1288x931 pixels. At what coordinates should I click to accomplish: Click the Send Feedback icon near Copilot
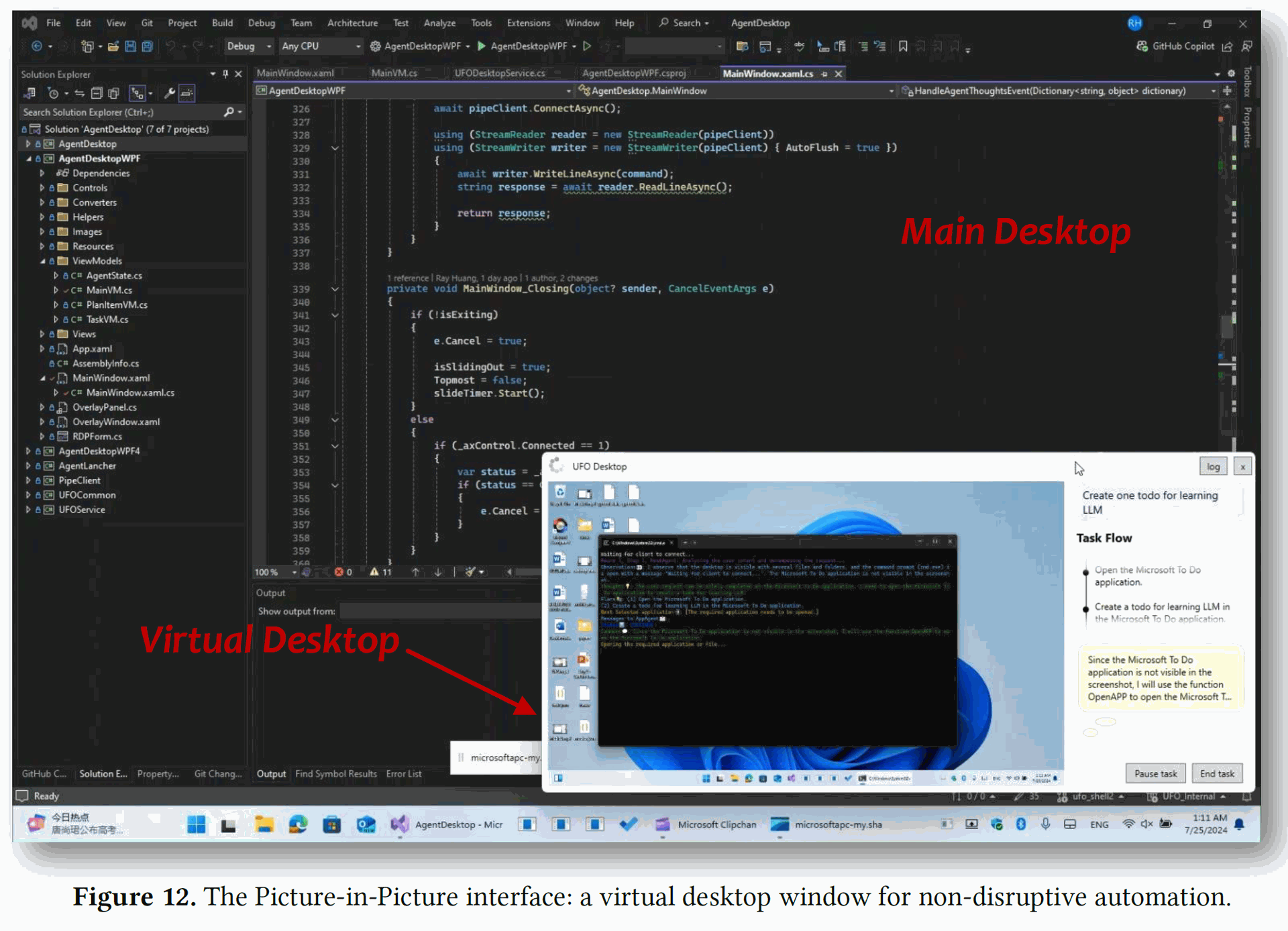1247,46
